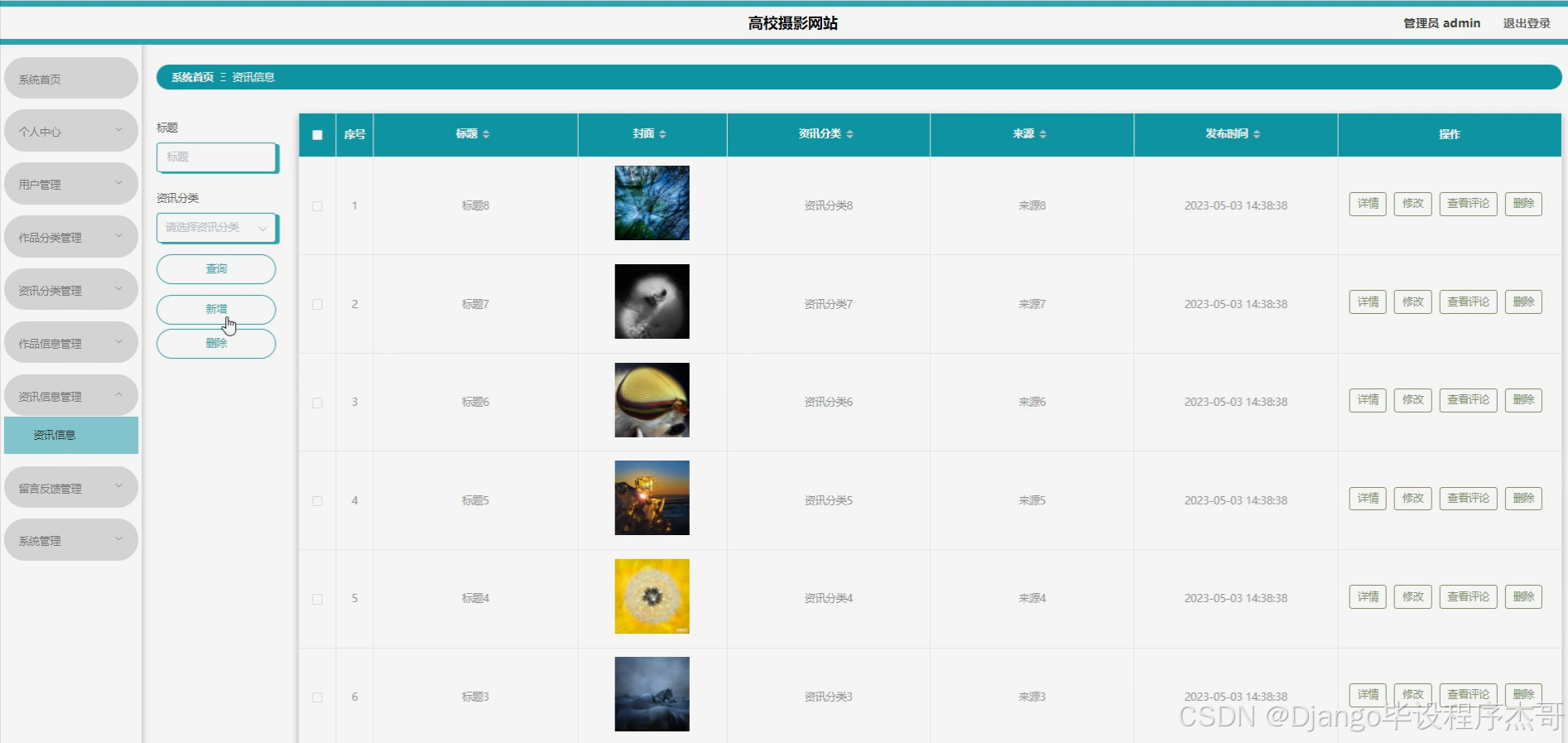Sort table by 封面 column arrows
The image size is (1568, 743).
tap(662, 134)
